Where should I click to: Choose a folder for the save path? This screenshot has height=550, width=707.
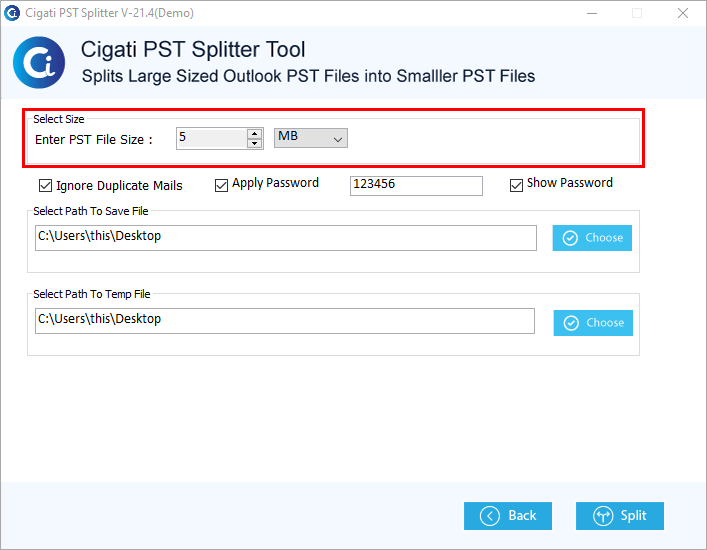pyautogui.click(x=592, y=238)
